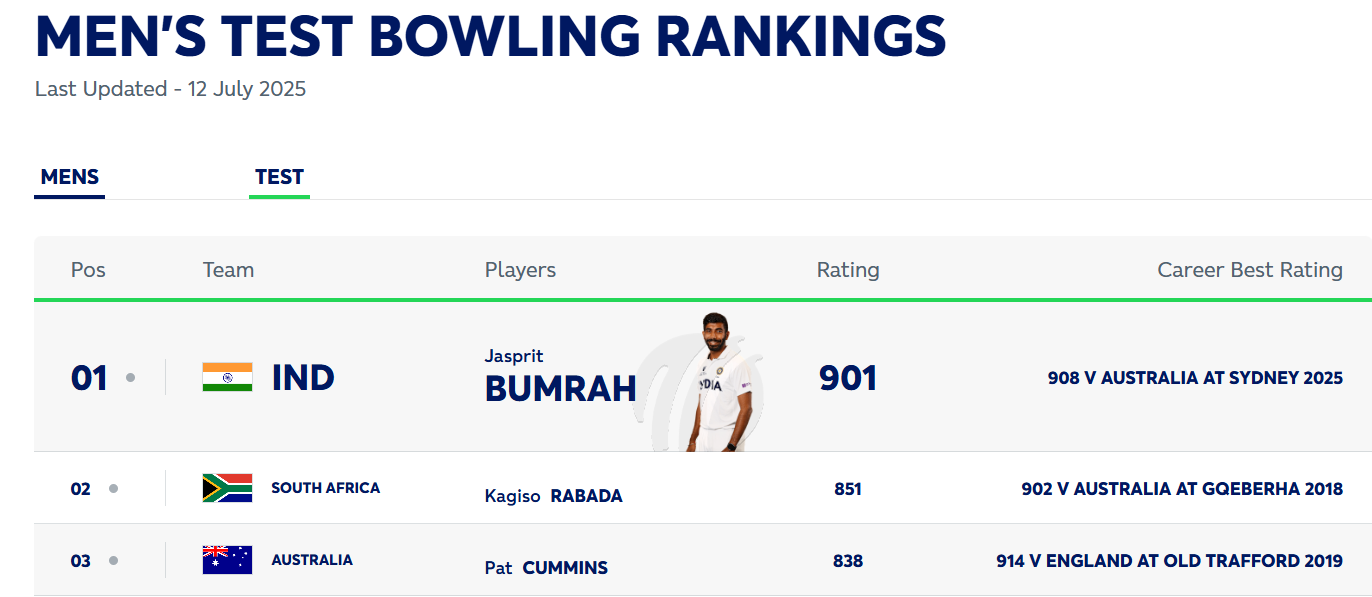Open the MENS category tab
This screenshot has height=597, width=1372.
[x=70, y=178]
